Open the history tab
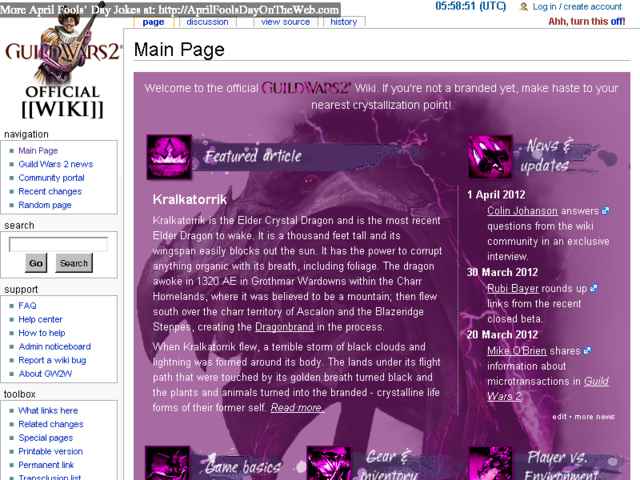This screenshot has width=640, height=480. click(x=344, y=22)
